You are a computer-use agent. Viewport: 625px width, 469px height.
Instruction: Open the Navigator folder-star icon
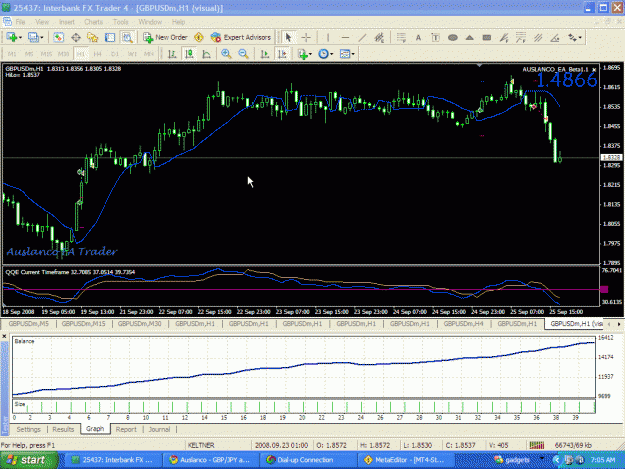tap(93, 37)
